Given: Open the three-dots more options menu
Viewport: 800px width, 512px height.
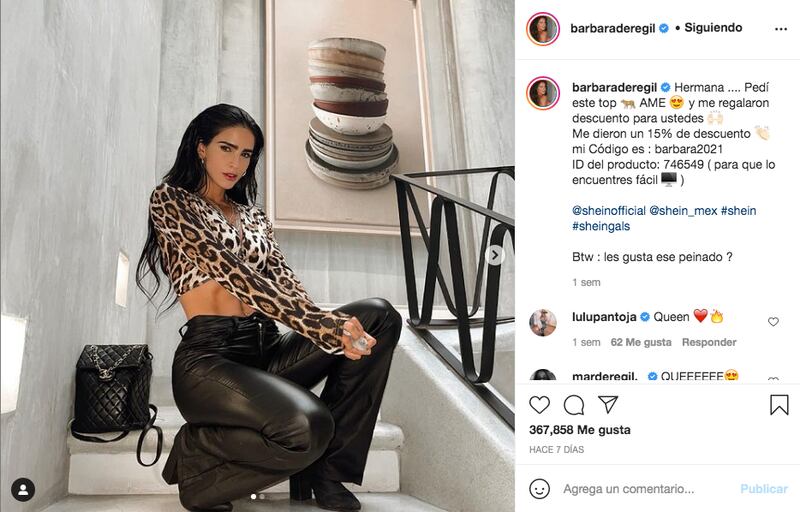Looking at the screenshot, I should 781,29.
